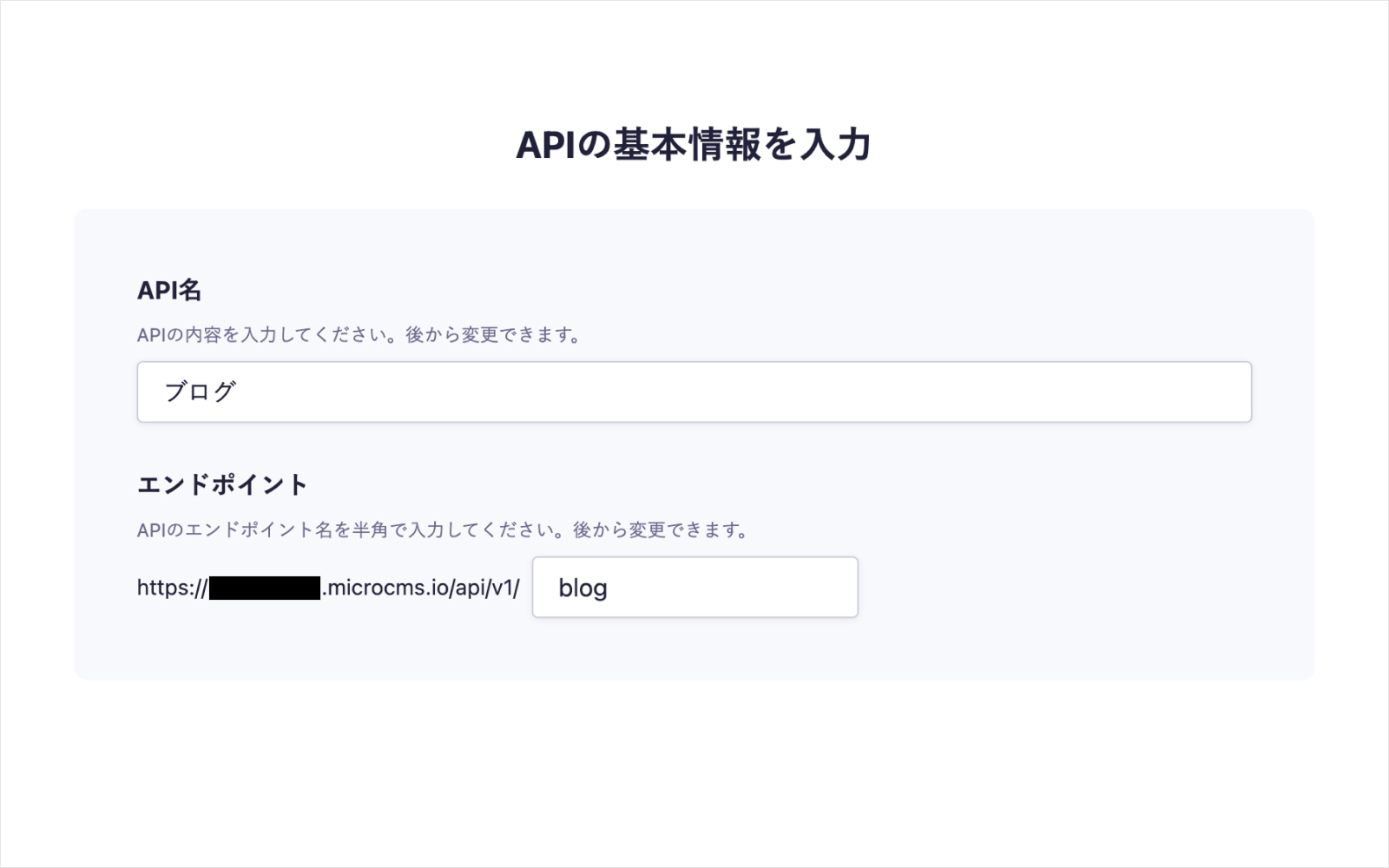Click the API名 input field containing ブログ

click(694, 392)
